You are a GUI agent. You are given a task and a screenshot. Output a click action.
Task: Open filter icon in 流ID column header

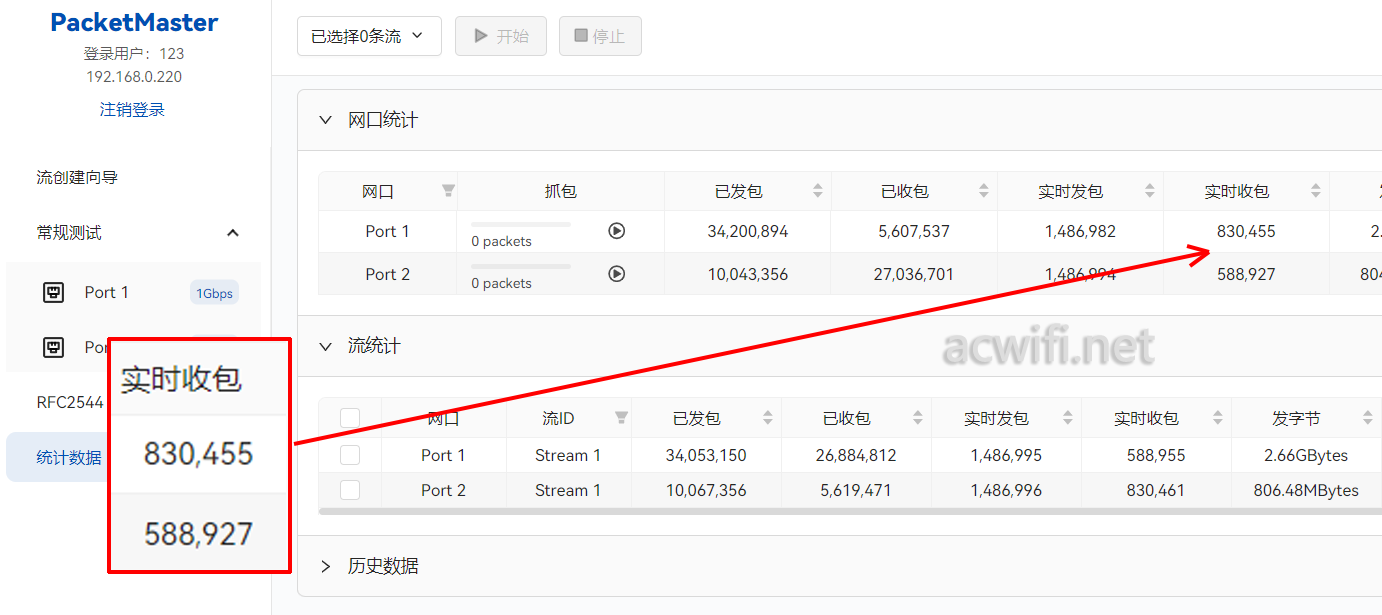(621, 418)
